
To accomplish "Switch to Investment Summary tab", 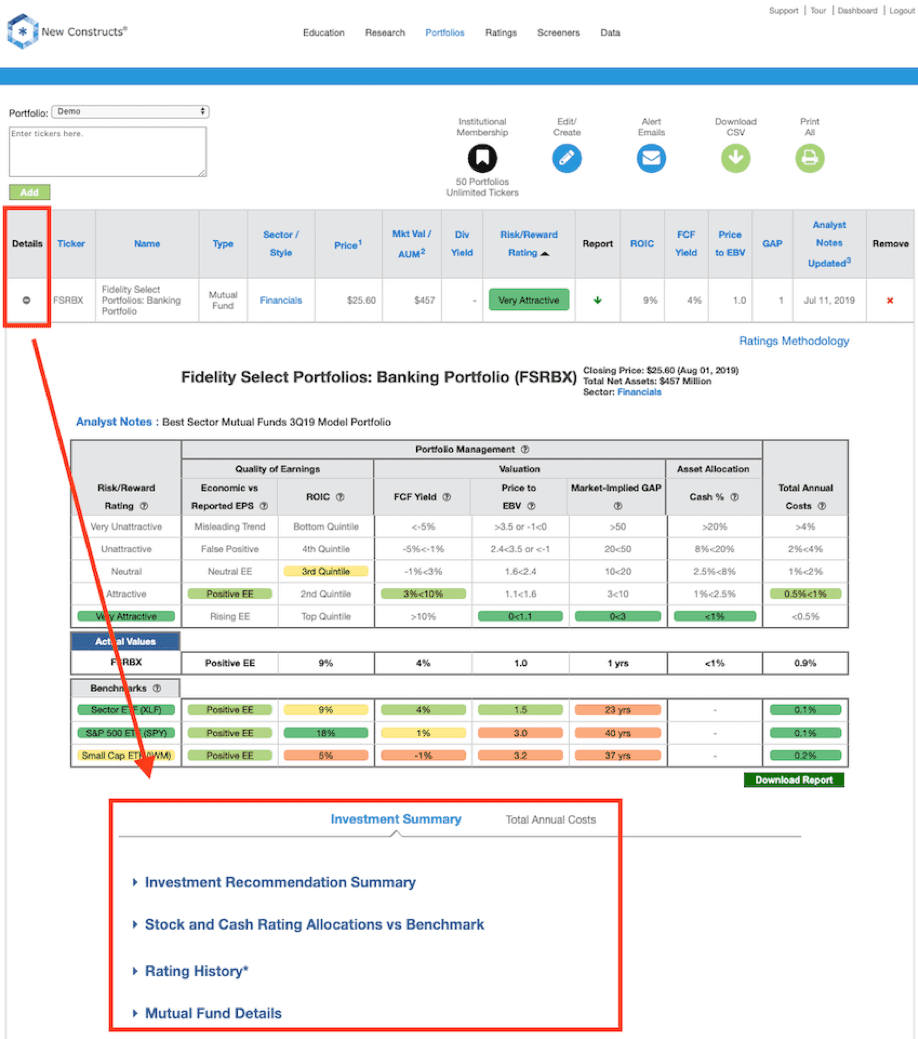I will click(x=396, y=820).
